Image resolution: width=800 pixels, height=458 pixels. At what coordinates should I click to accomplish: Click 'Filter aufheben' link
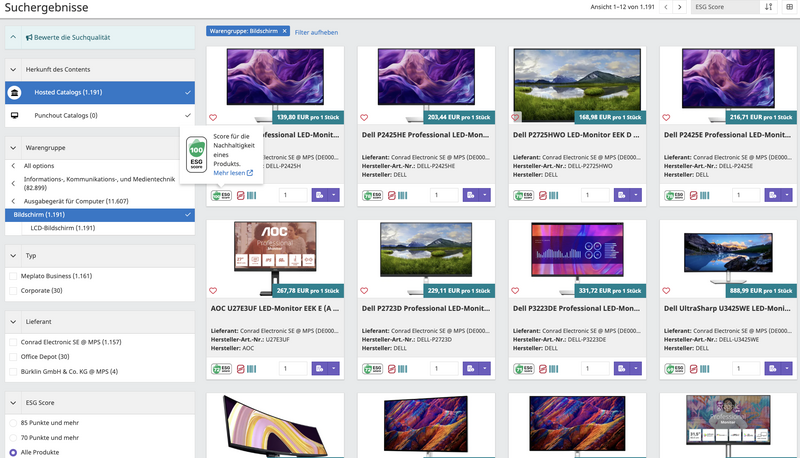[315, 32]
